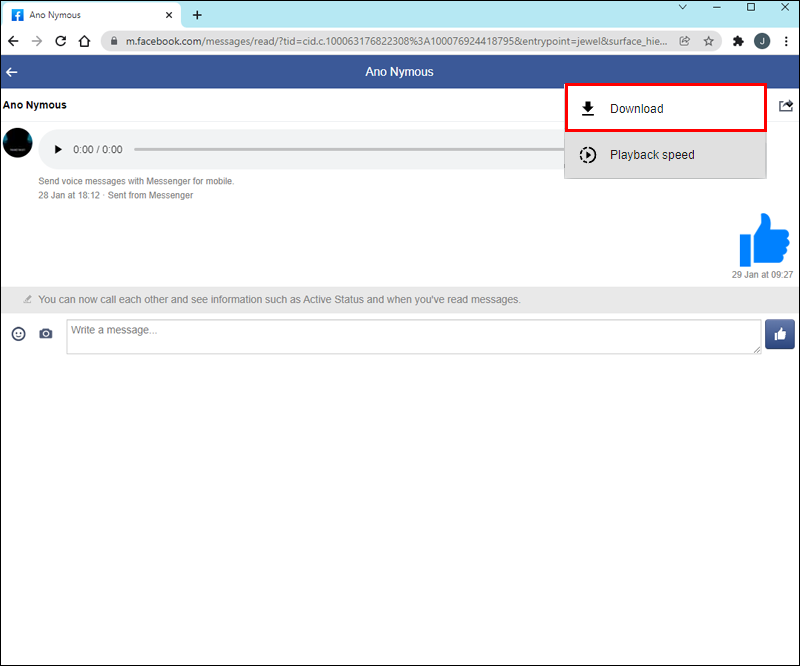The image size is (800, 666).
Task: Go back using the Messenger header arrow
Action: pyautogui.click(x=12, y=72)
